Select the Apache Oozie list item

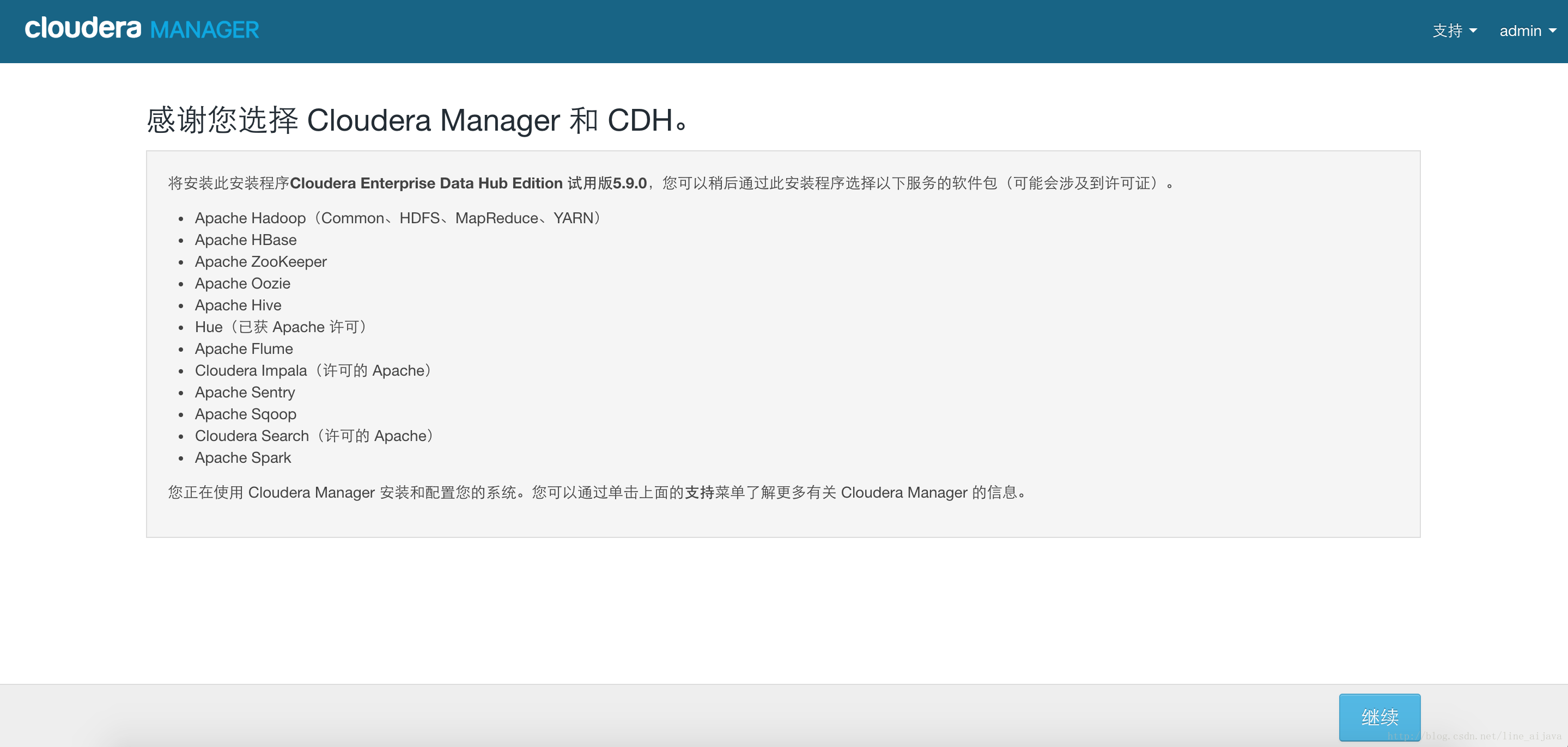pos(242,284)
